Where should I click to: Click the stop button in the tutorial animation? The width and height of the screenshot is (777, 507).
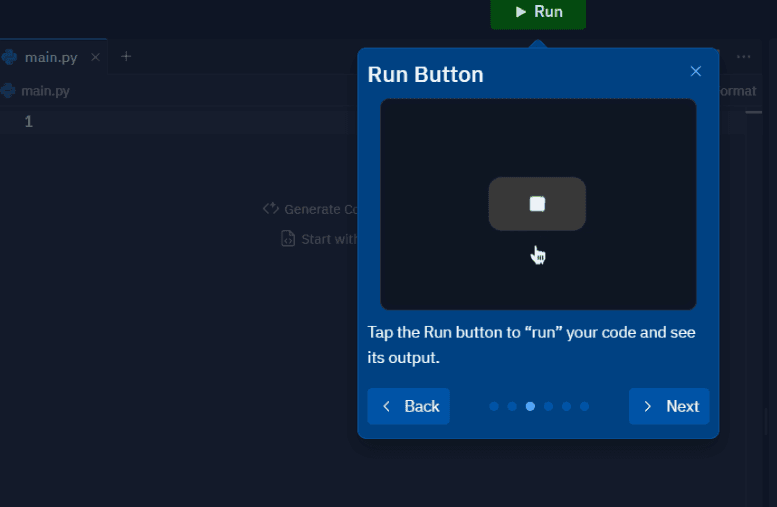click(537, 204)
